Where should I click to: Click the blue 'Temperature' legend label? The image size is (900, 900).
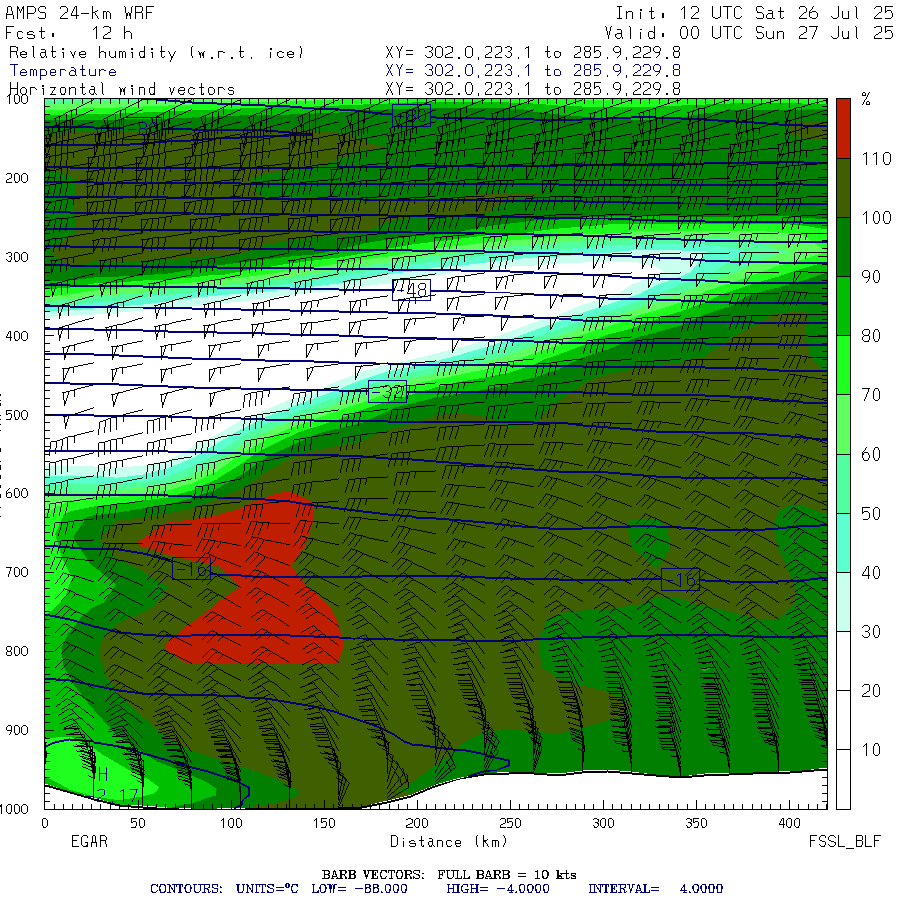point(63,71)
